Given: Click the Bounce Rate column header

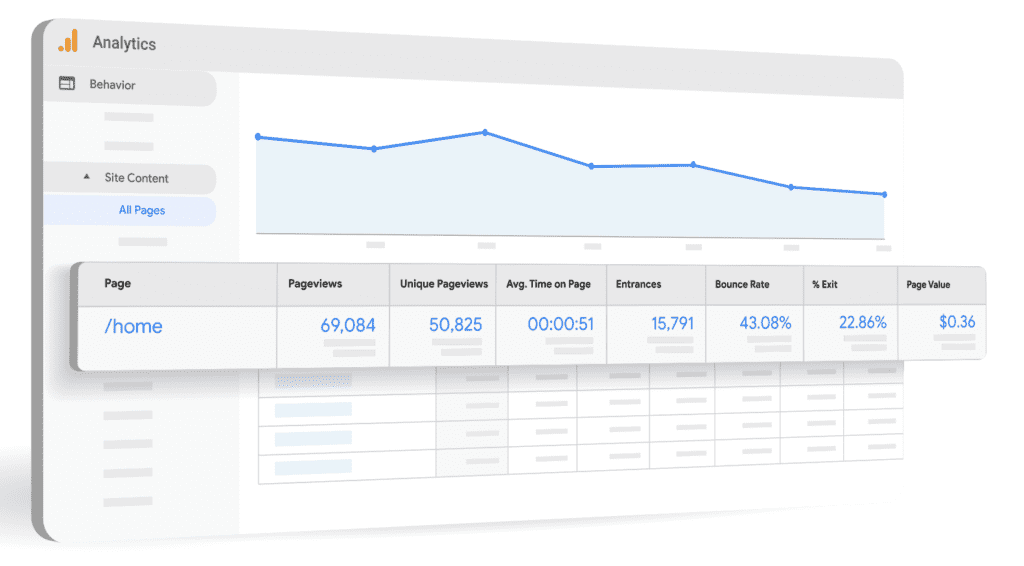Looking at the screenshot, I should pyautogui.click(x=742, y=284).
